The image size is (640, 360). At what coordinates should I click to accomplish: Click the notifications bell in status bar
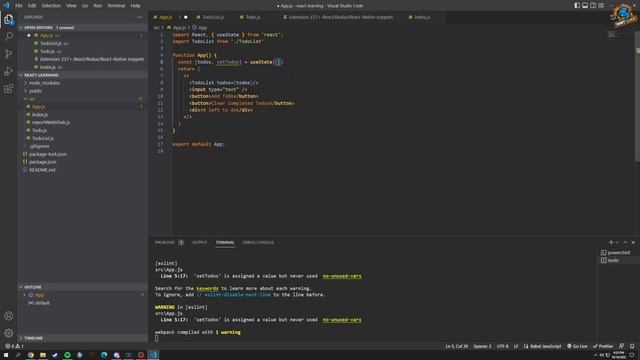[632, 346]
